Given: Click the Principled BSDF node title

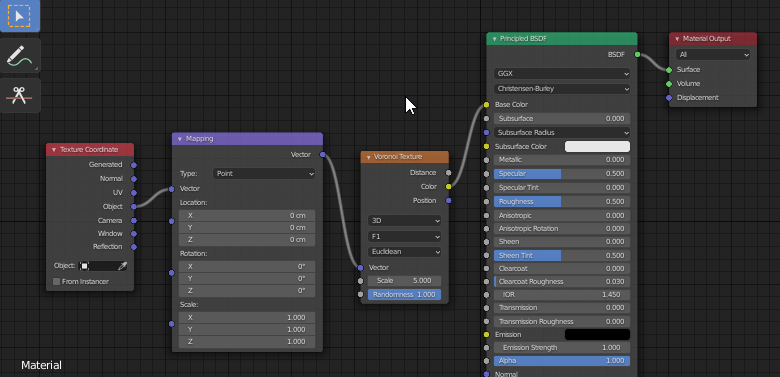Looking at the screenshot, I should click(523, 39).
